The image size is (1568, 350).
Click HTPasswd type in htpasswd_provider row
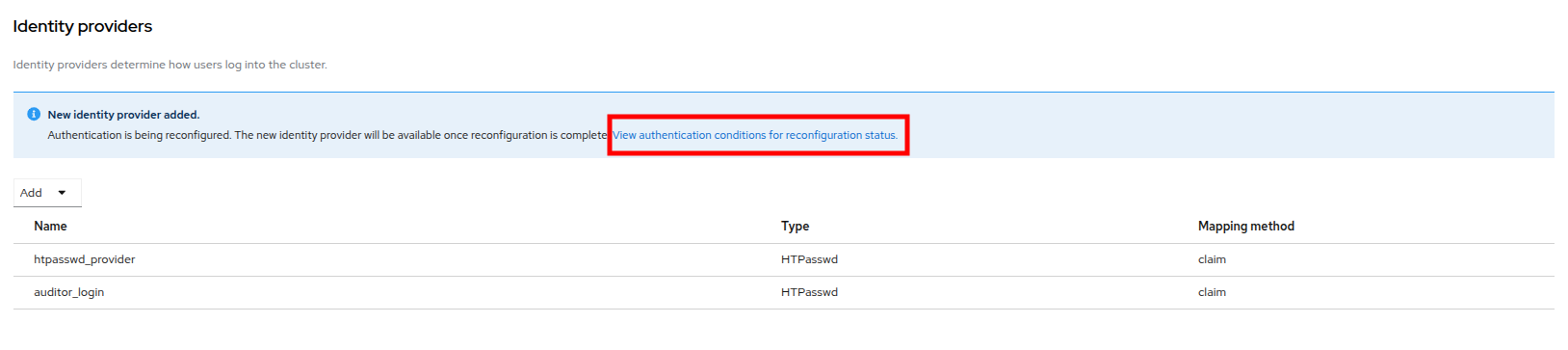pyautogui.click(x=809, y=259)
